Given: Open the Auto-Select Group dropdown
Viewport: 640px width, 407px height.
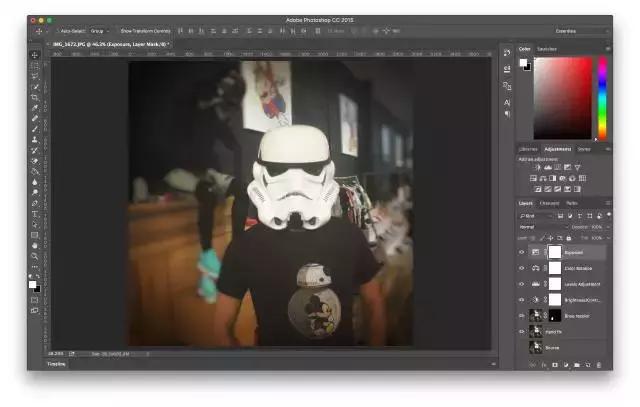Looking at the screenshot, I should pyautogui.click(x=100, y=31).
